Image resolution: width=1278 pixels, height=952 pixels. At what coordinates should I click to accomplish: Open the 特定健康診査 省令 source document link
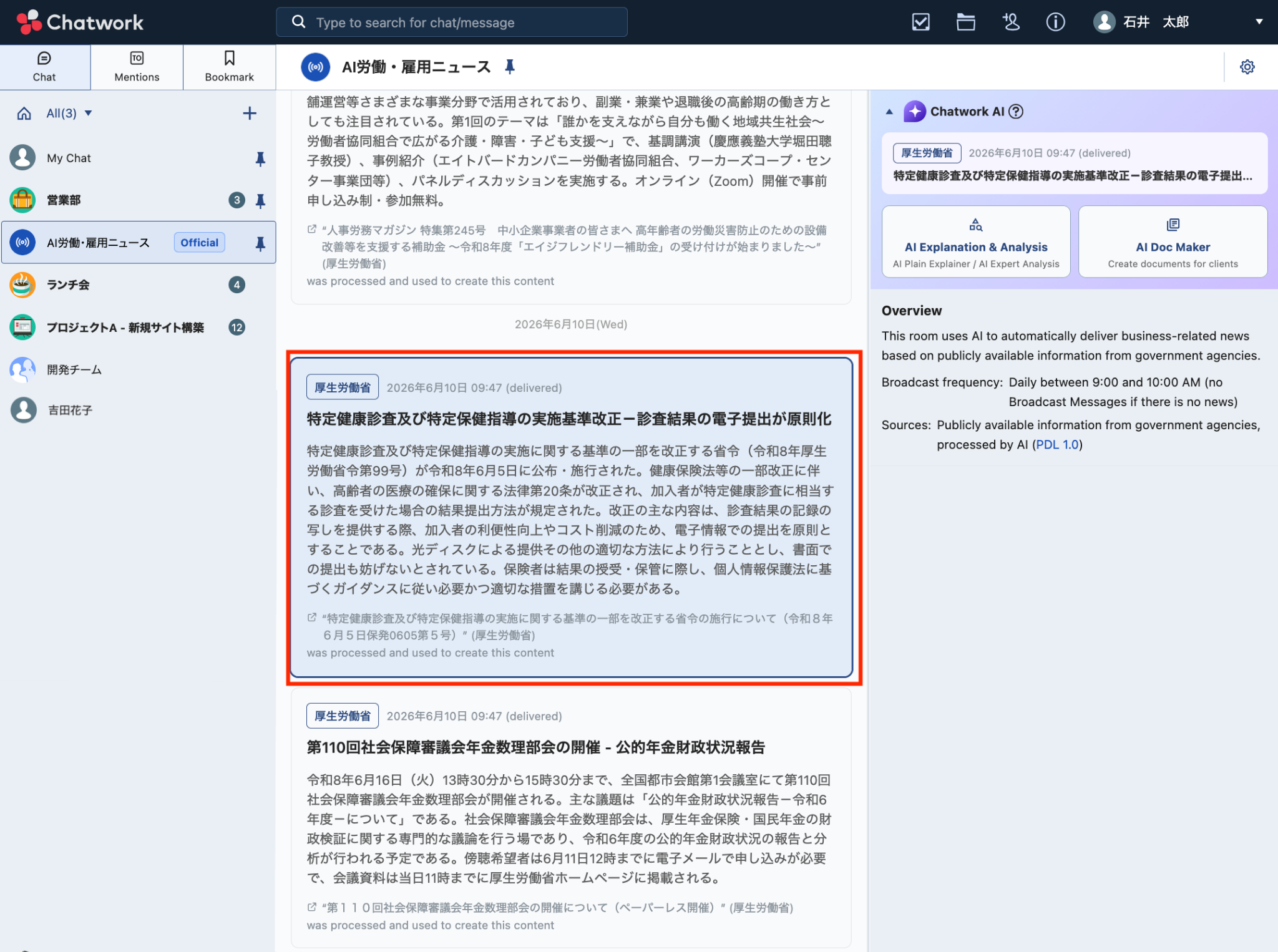pyautogui.click(x=577, y=627)
